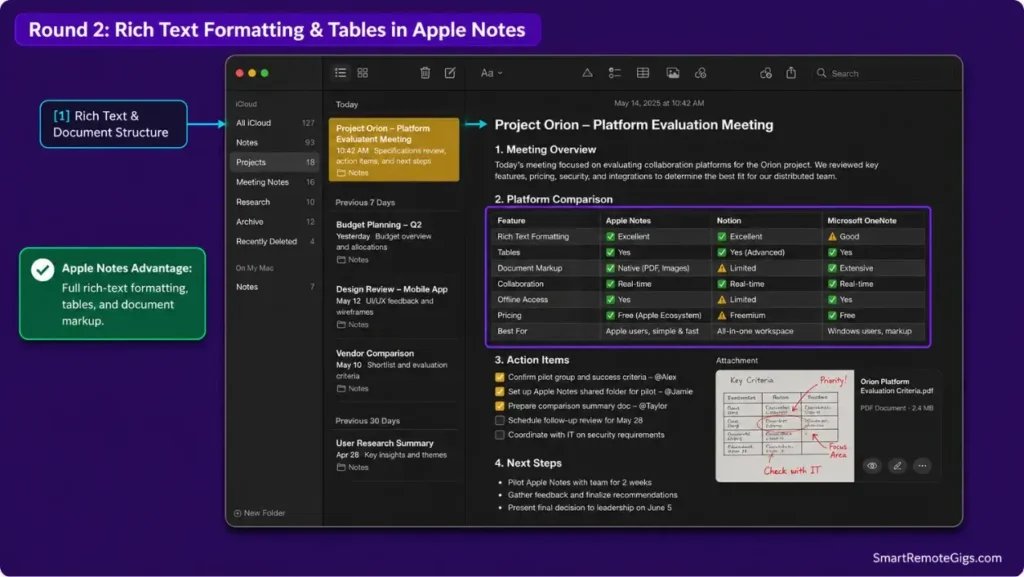Open Design Review – Mobile App note

(394, 305)
